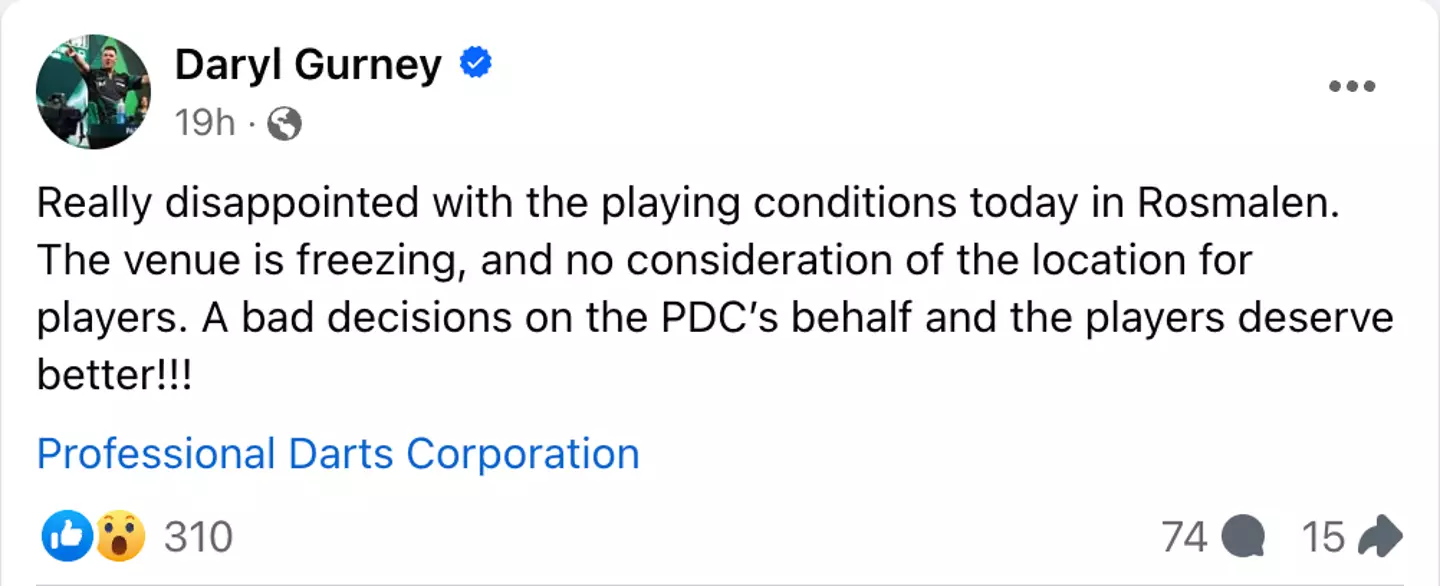The width and height of the screenshot is (1440, 586).
Task: Open the 19h post timestamp
Action: point(204,123)
